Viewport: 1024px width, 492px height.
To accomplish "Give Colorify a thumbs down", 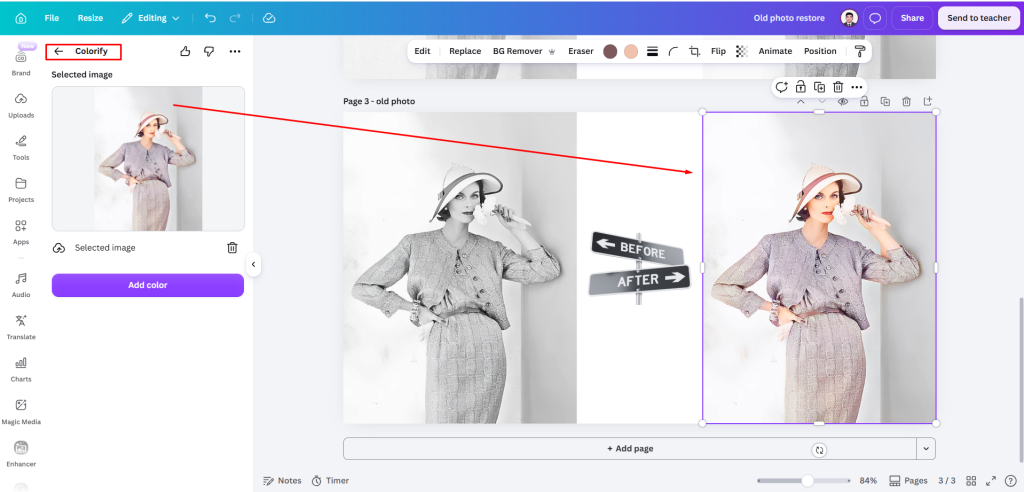I will tap(209, 52).
